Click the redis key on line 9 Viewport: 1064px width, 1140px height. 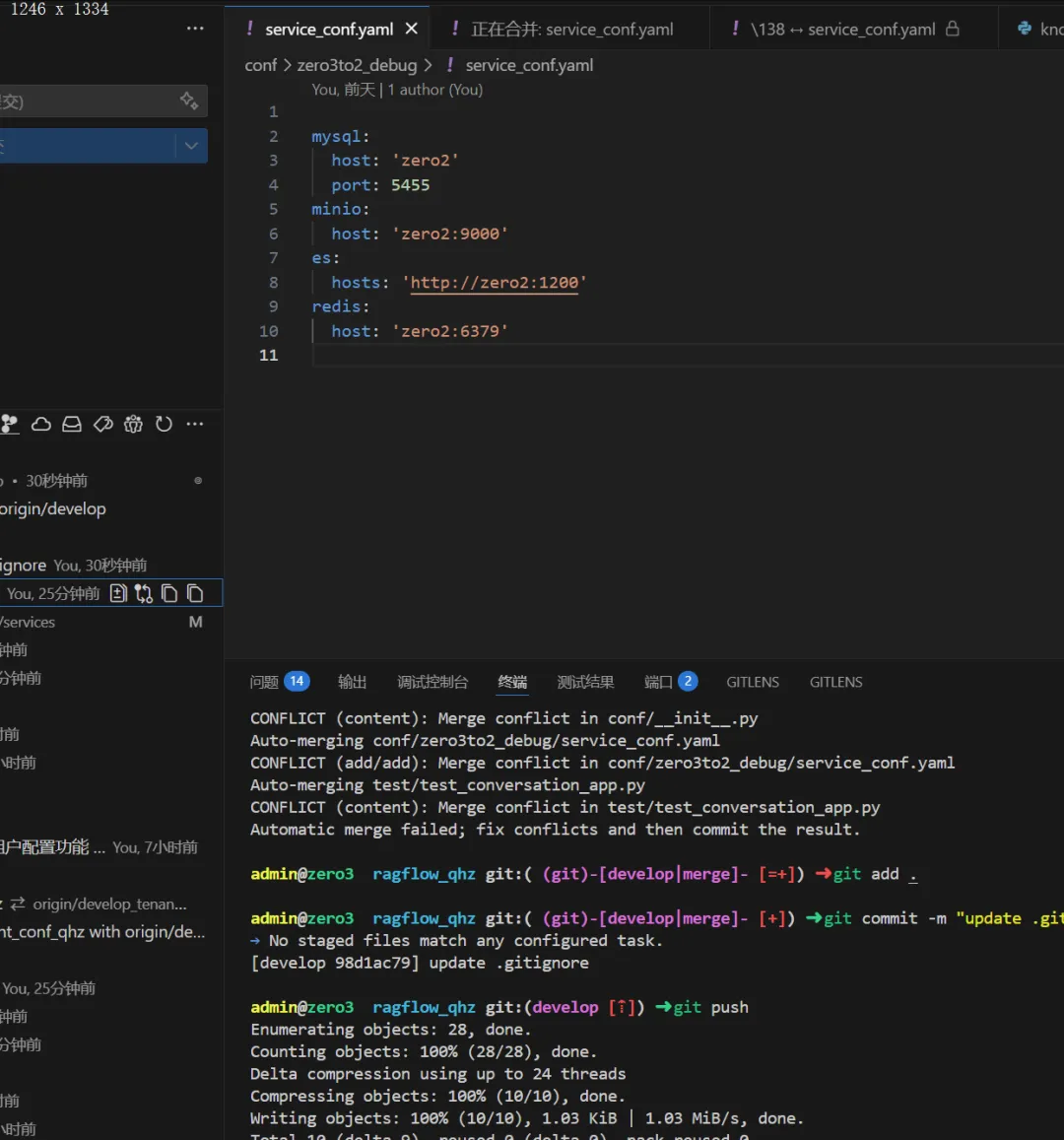tap(336, 306)
